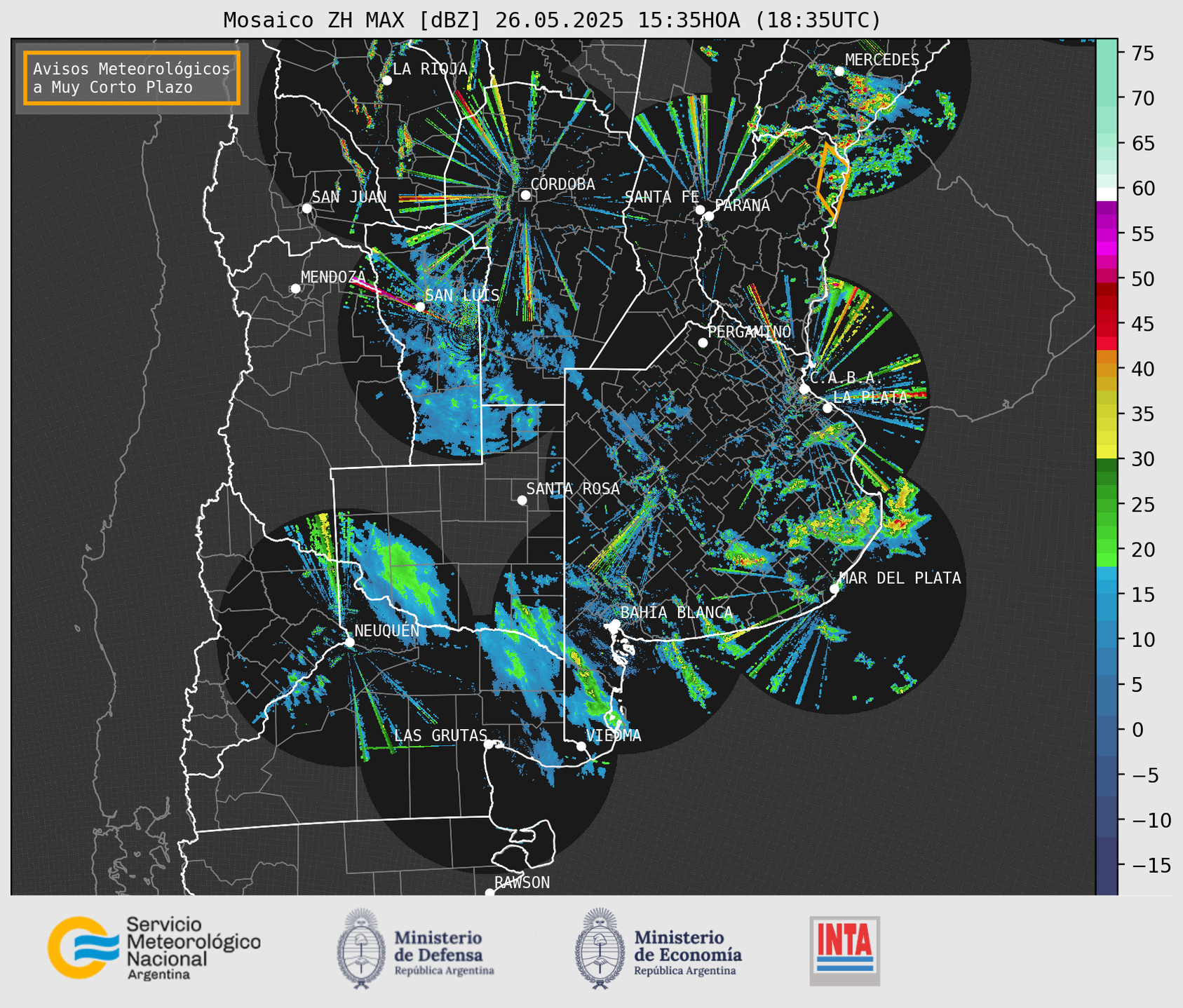This screenshot has width=1183, height=1008.
Task: Select the San Juan city marker
Action: coord(306,208)
